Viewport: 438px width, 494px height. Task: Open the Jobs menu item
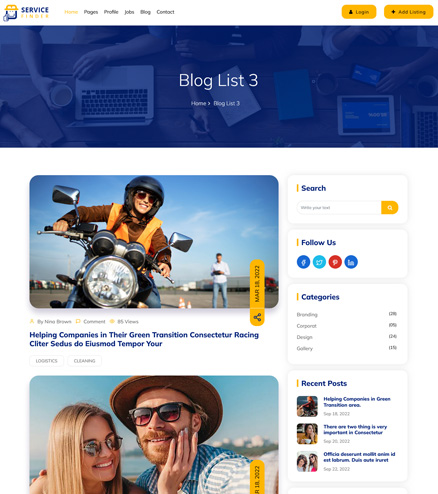129,12
